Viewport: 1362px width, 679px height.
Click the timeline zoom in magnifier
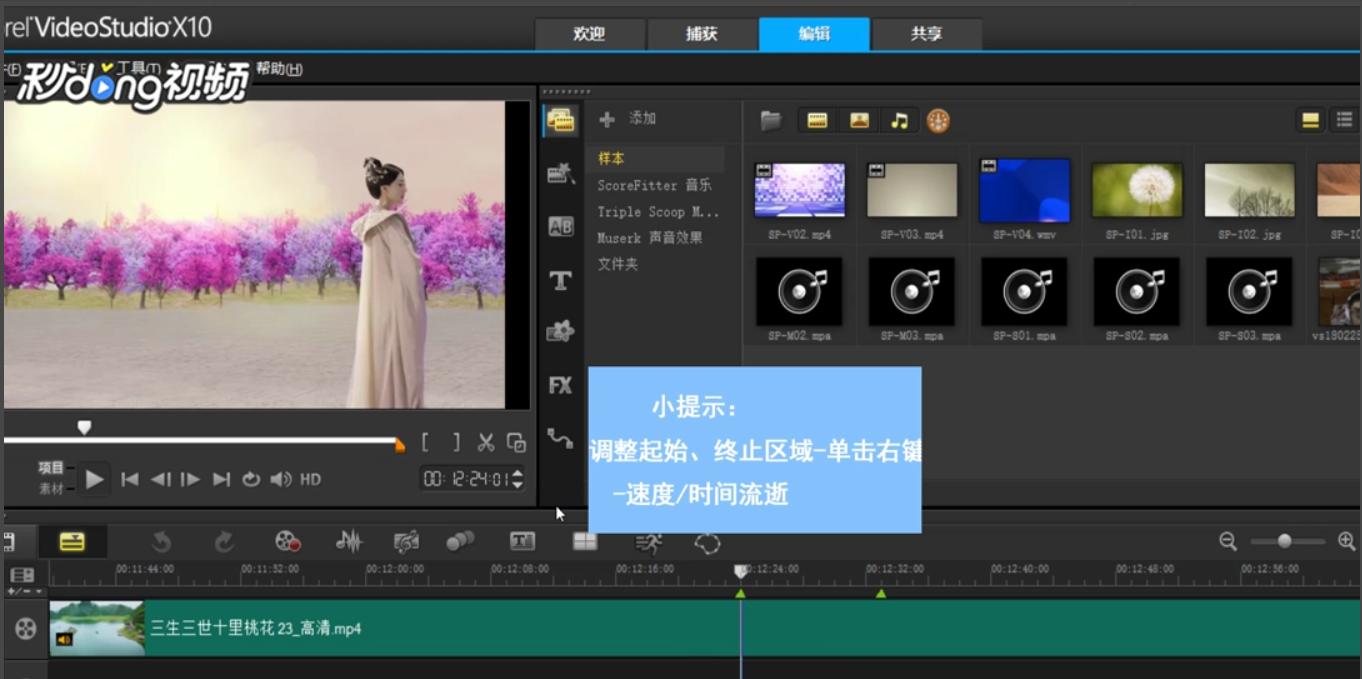1346,541
